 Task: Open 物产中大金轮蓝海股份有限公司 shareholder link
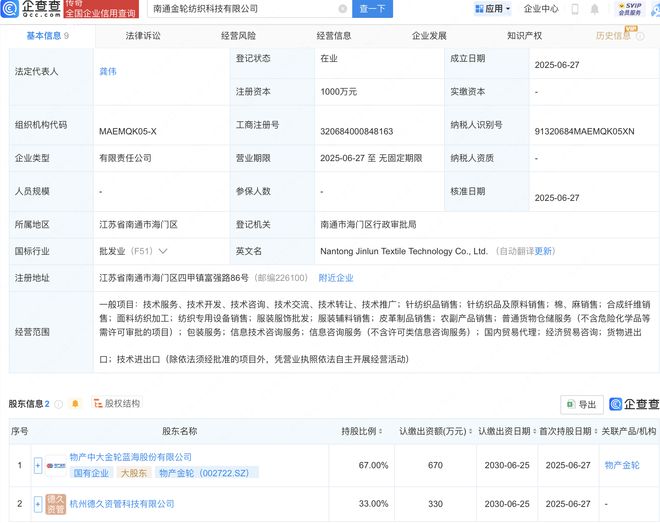(130, 457)
